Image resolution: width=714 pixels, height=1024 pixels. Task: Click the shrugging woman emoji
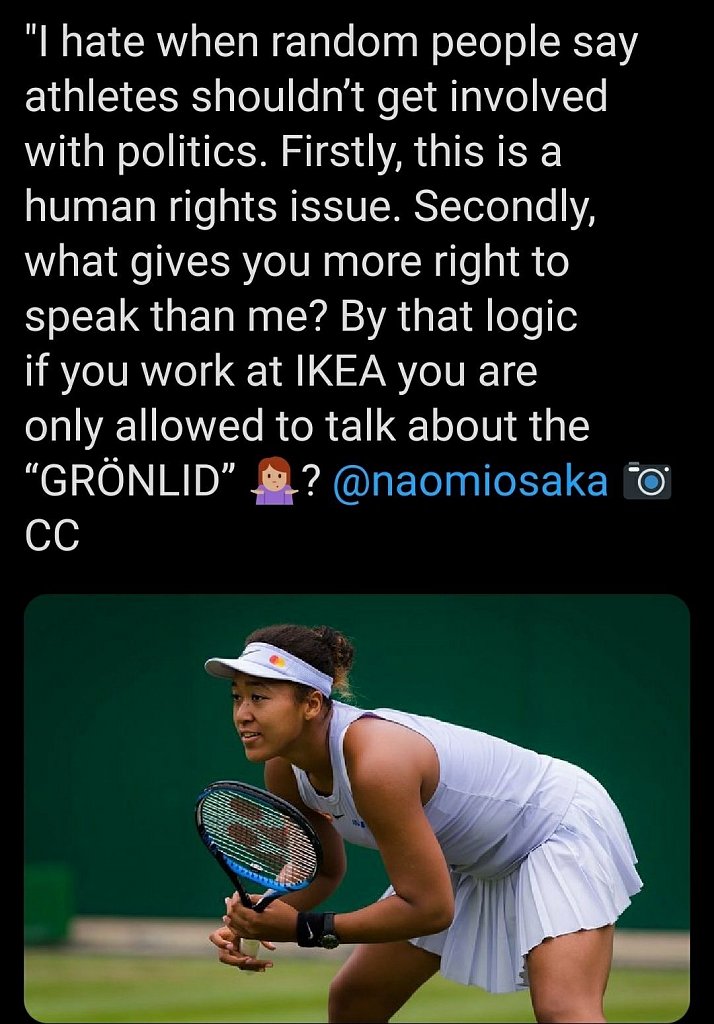click(274, 482)
